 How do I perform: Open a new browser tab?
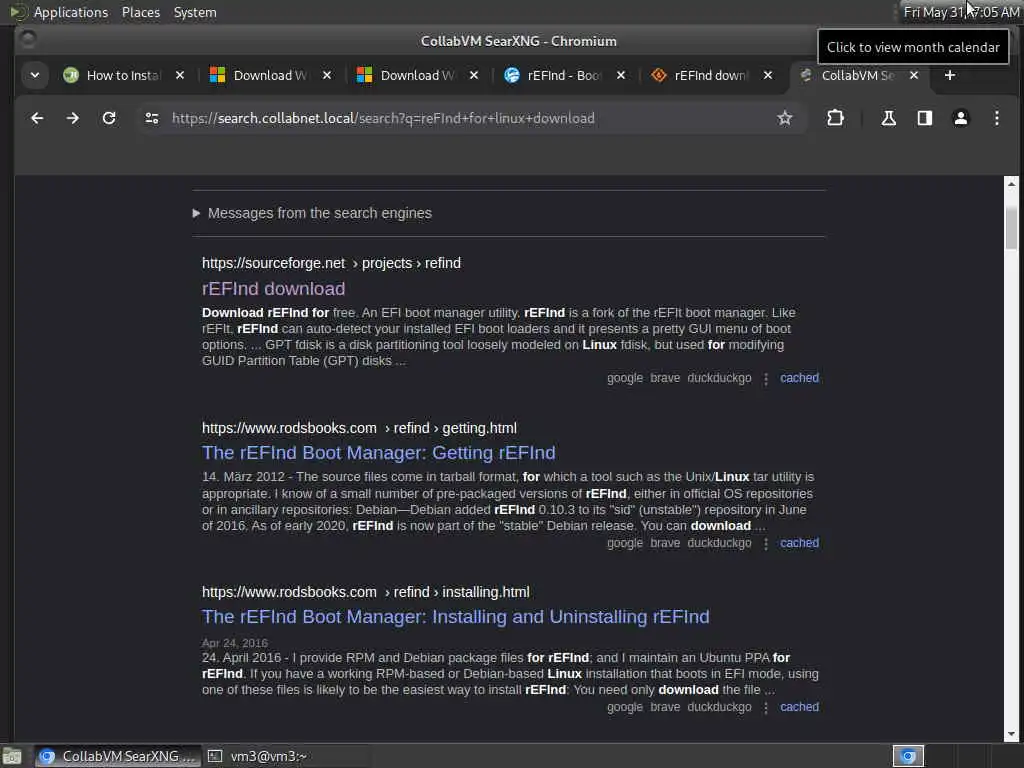(x=950, y=76)
